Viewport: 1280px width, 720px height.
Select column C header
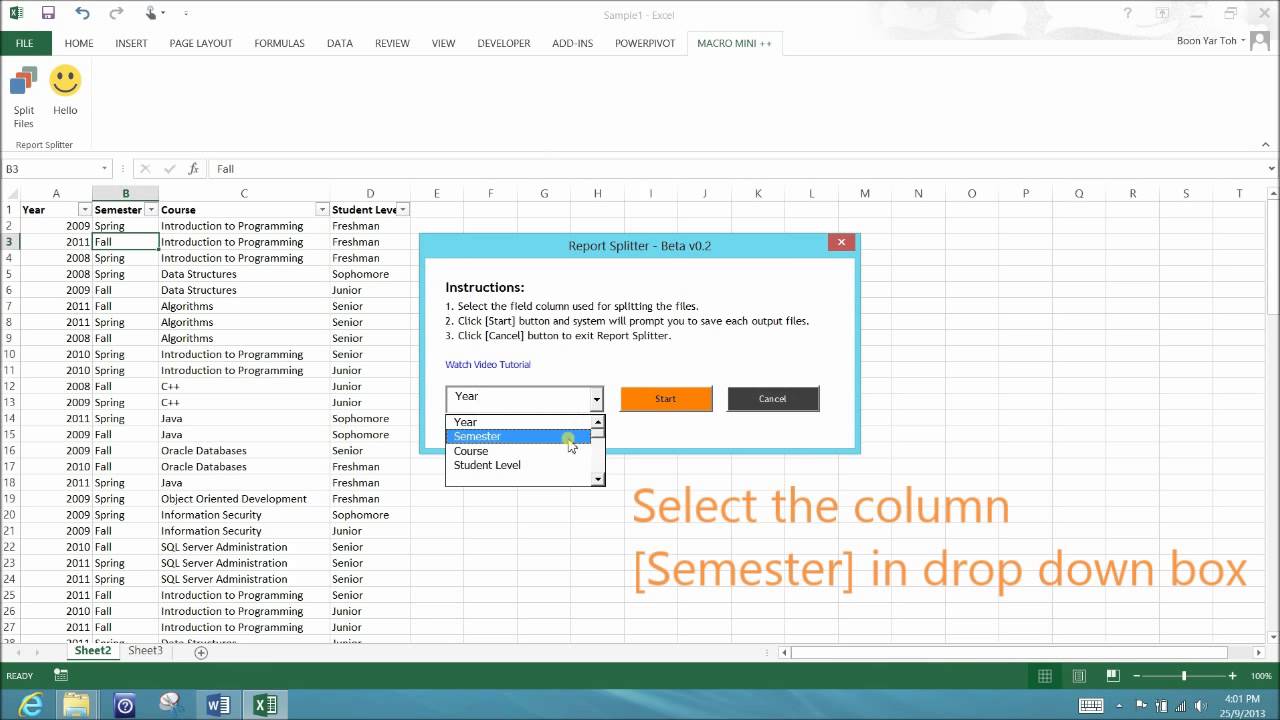point(244,193)
